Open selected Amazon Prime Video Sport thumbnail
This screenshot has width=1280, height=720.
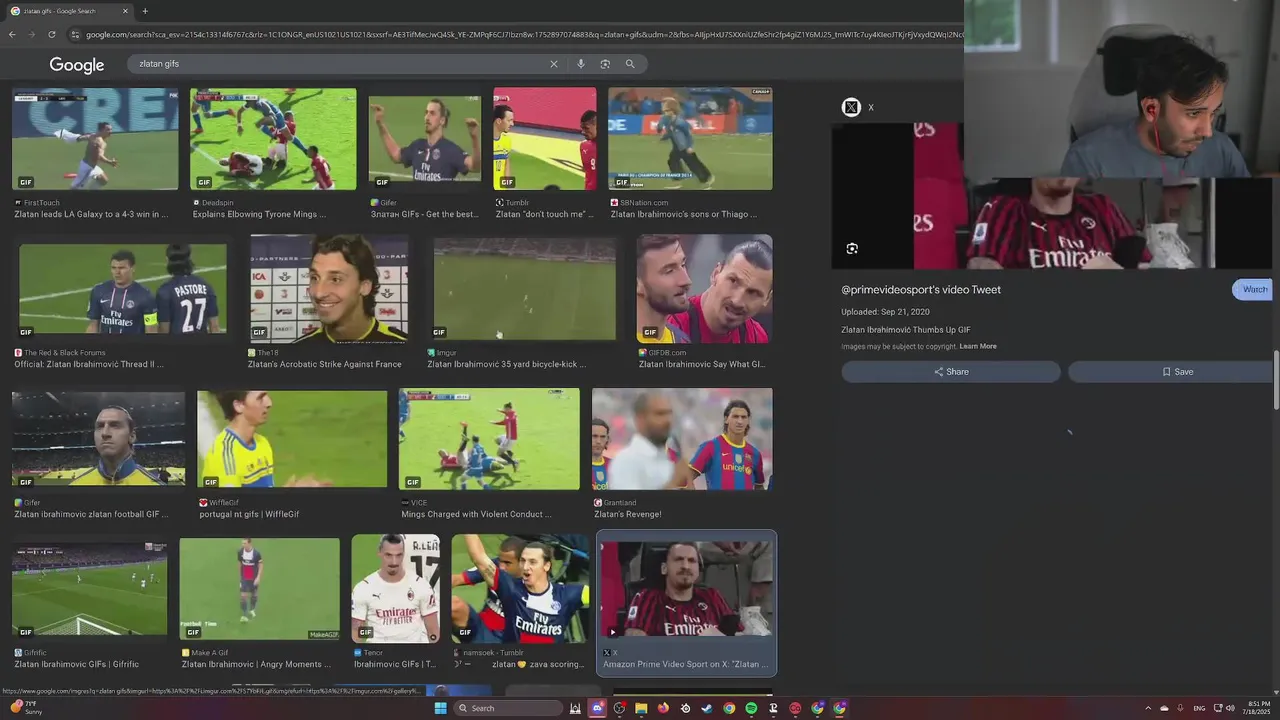(686, 589)
